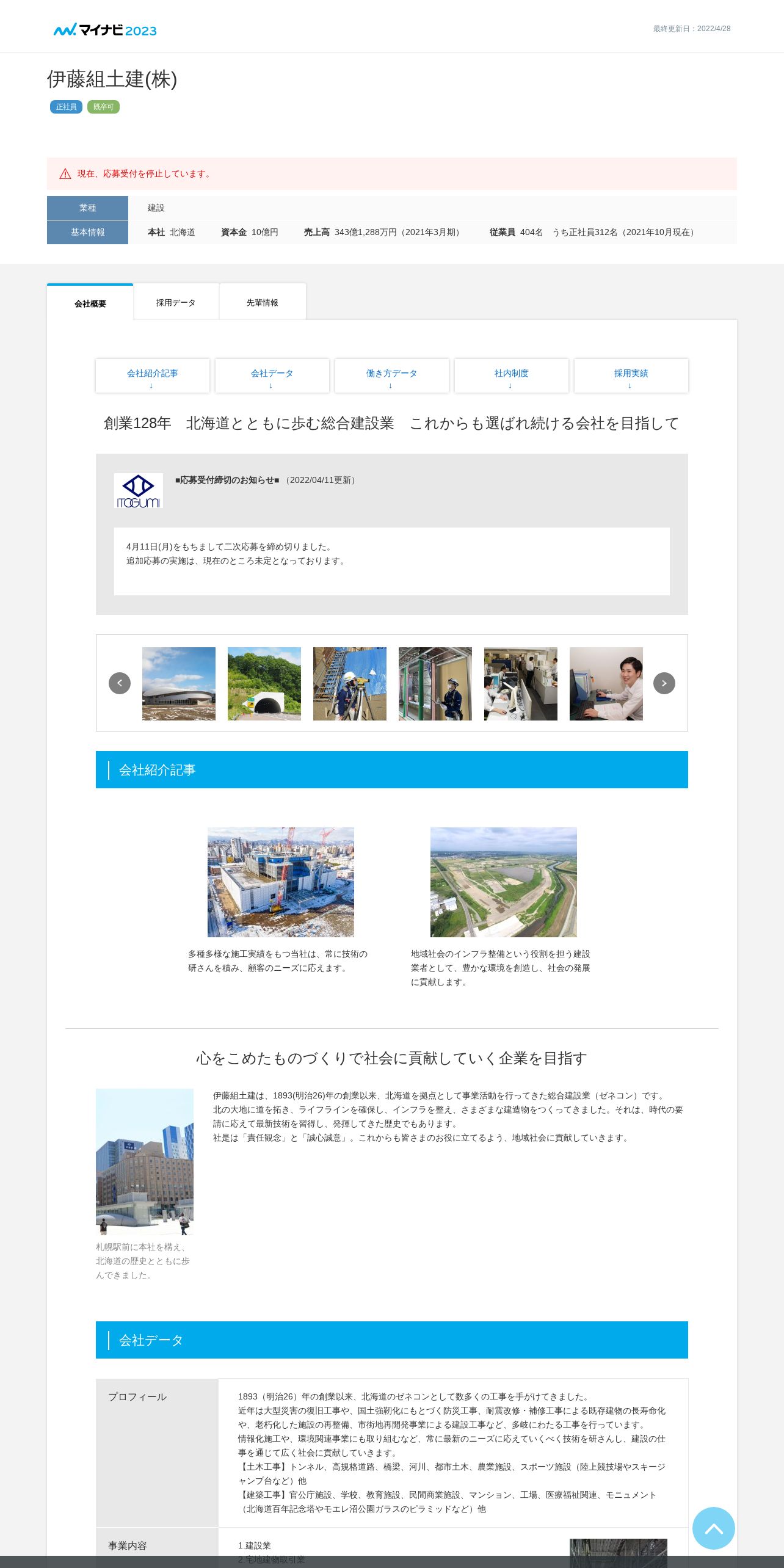Click the 正社員 tag badge

(66, 107)
